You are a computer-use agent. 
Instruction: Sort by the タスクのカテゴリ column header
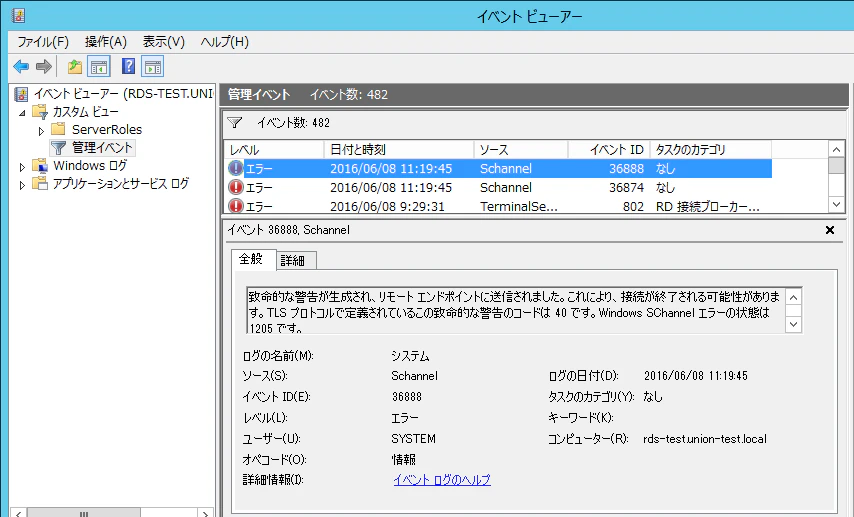[x=711, y=149]
